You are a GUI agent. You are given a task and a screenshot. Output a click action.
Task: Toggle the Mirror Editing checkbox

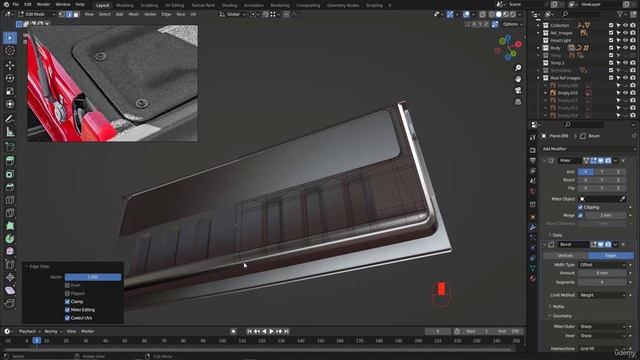pos(67,310)
